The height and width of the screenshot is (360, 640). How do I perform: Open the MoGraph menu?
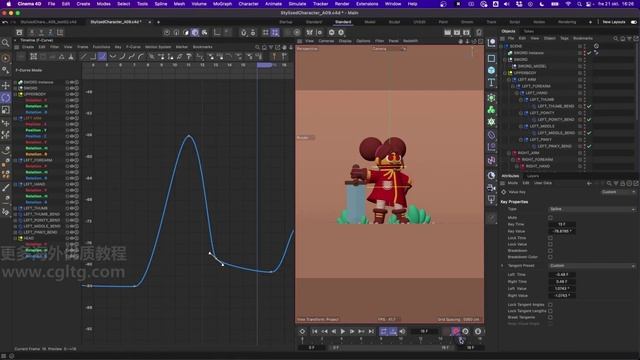pyautogui.click(x=222, y=4)
